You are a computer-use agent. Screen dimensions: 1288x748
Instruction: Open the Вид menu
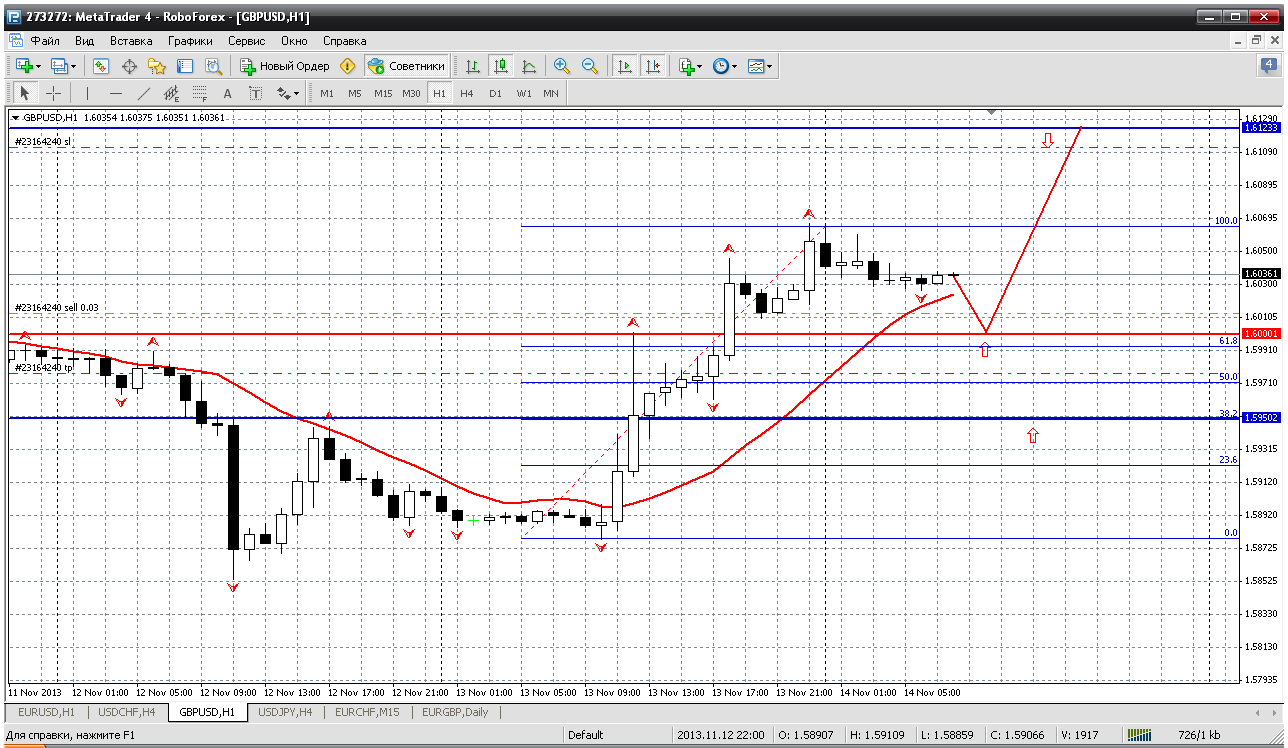[85, 41]
